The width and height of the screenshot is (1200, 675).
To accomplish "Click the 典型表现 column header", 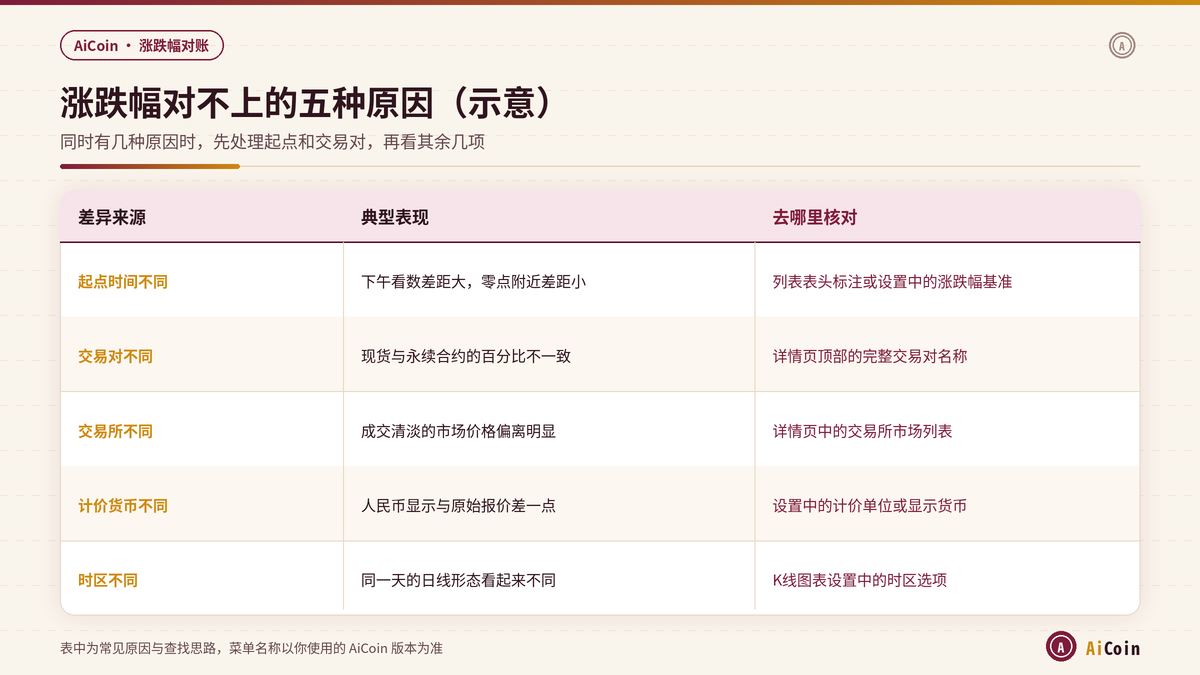I will (x=395, y=217).
